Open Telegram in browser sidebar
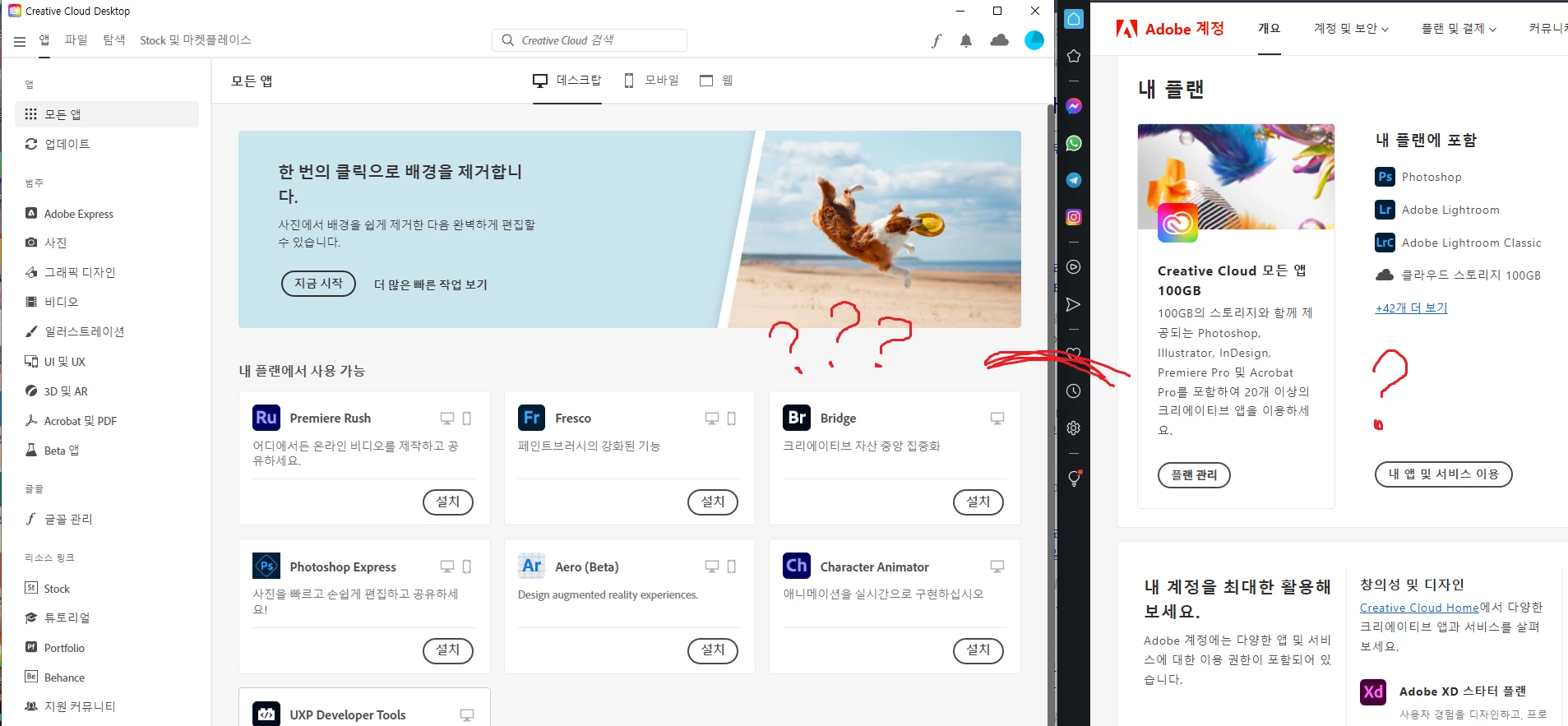1568x726 pixels. point(1074,180)
